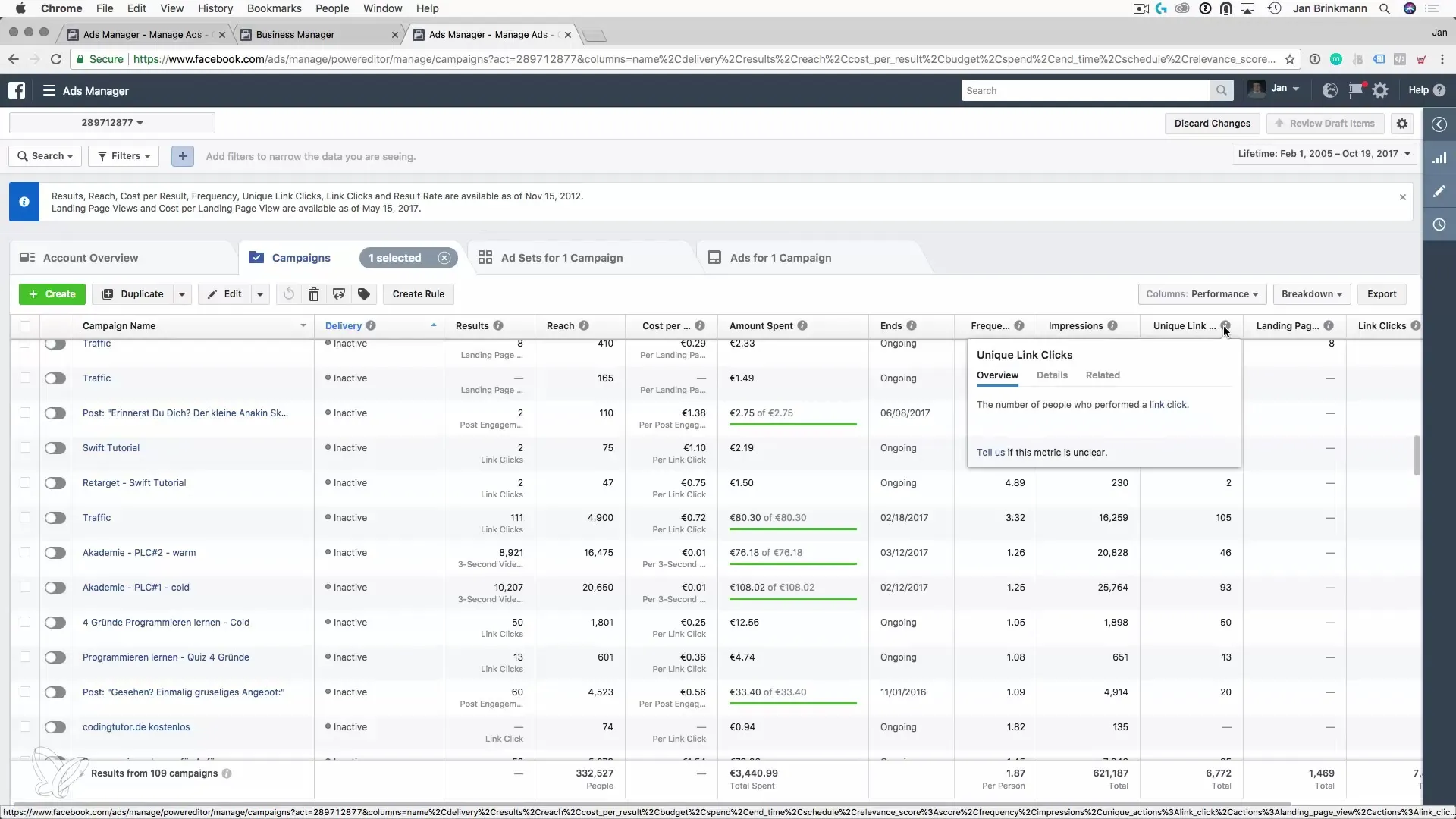1456x819 pixels.
Task: Open the Breakdown dropdown
Action: coord(1312,294)
